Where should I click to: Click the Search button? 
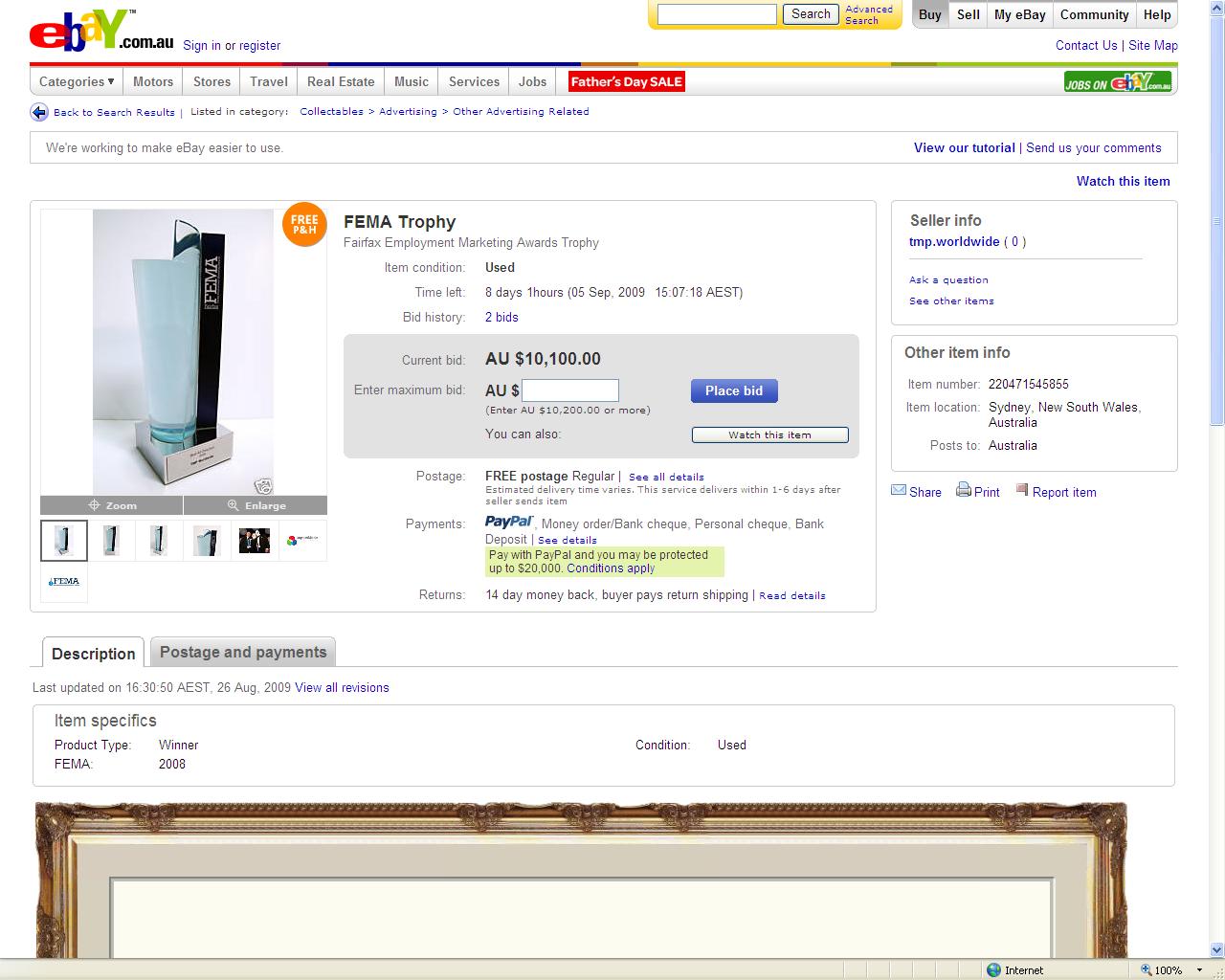click(x=811, y=14)
